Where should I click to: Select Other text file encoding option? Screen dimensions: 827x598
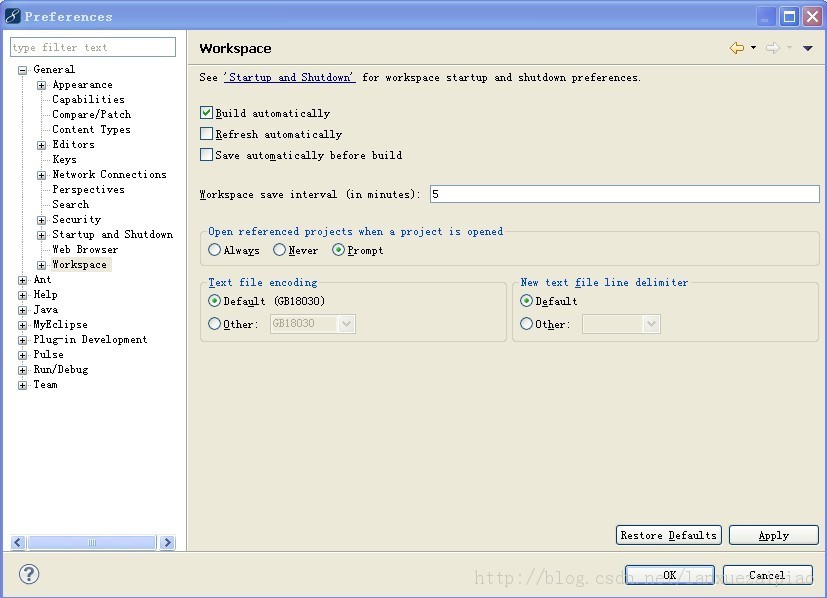pos(214,324)
